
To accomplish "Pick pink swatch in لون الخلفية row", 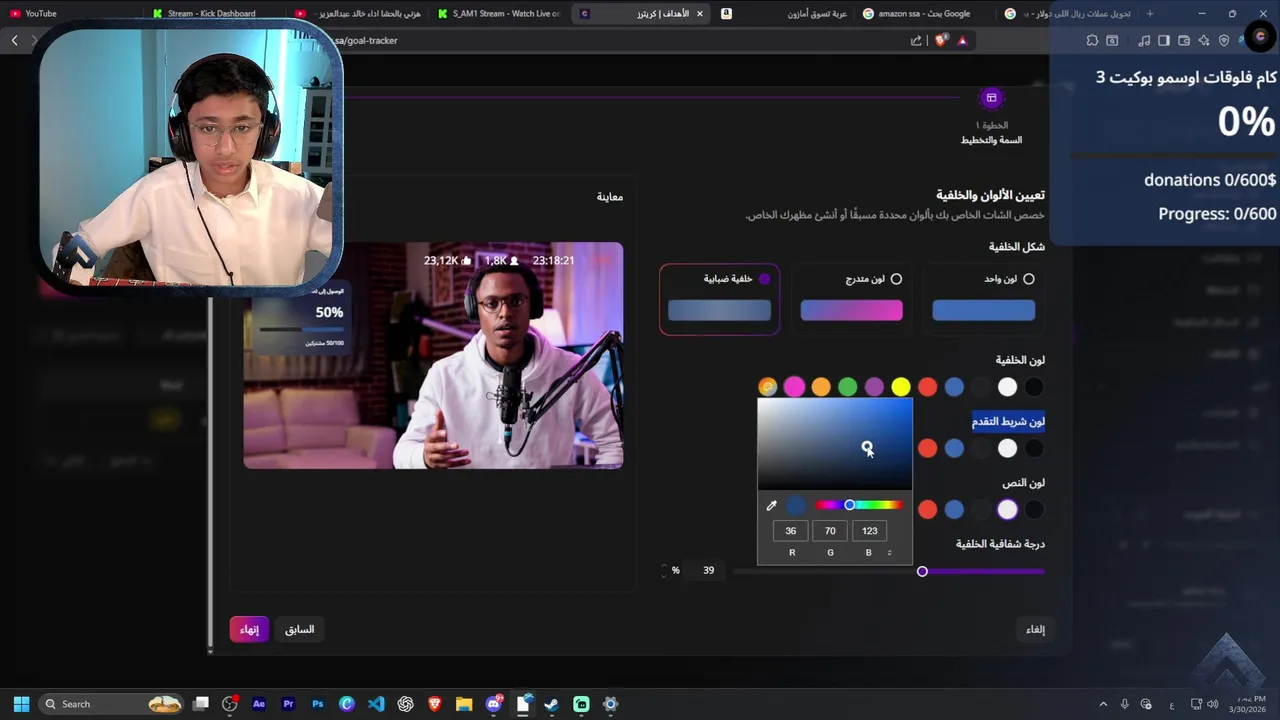I will point(794,387).
